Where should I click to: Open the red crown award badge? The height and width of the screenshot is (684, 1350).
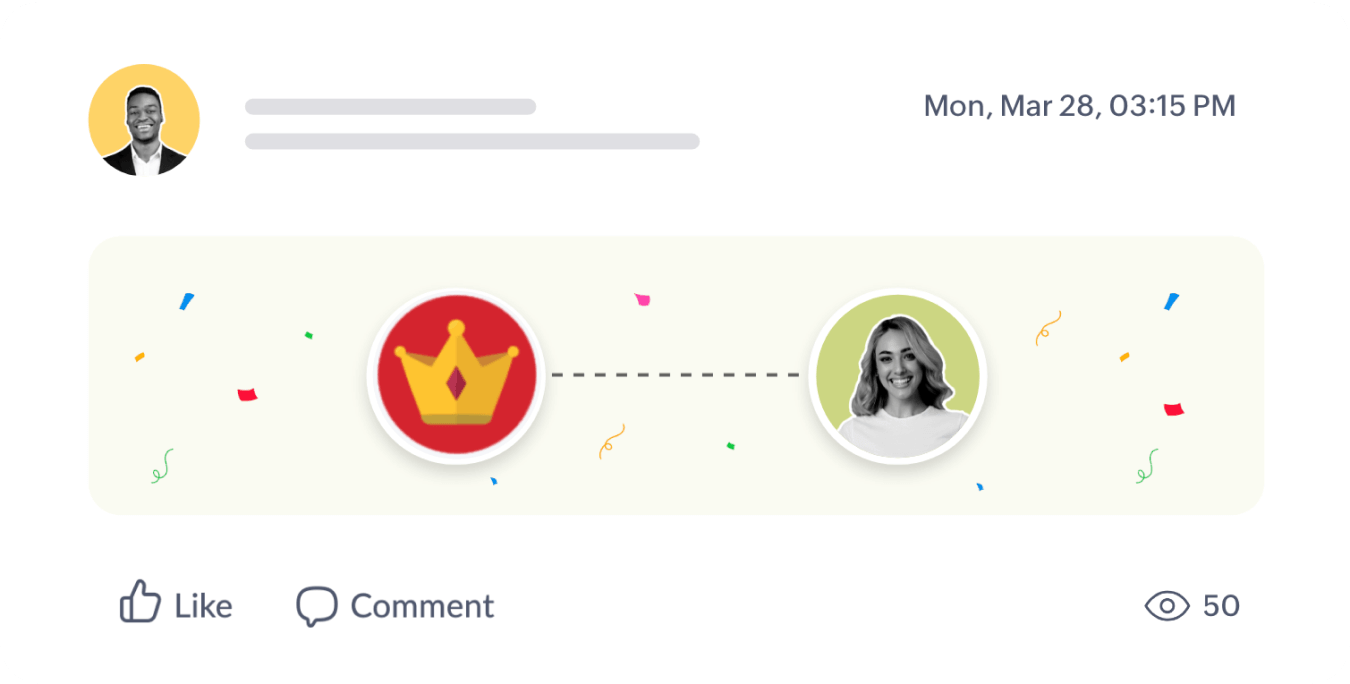pos(456,375)
